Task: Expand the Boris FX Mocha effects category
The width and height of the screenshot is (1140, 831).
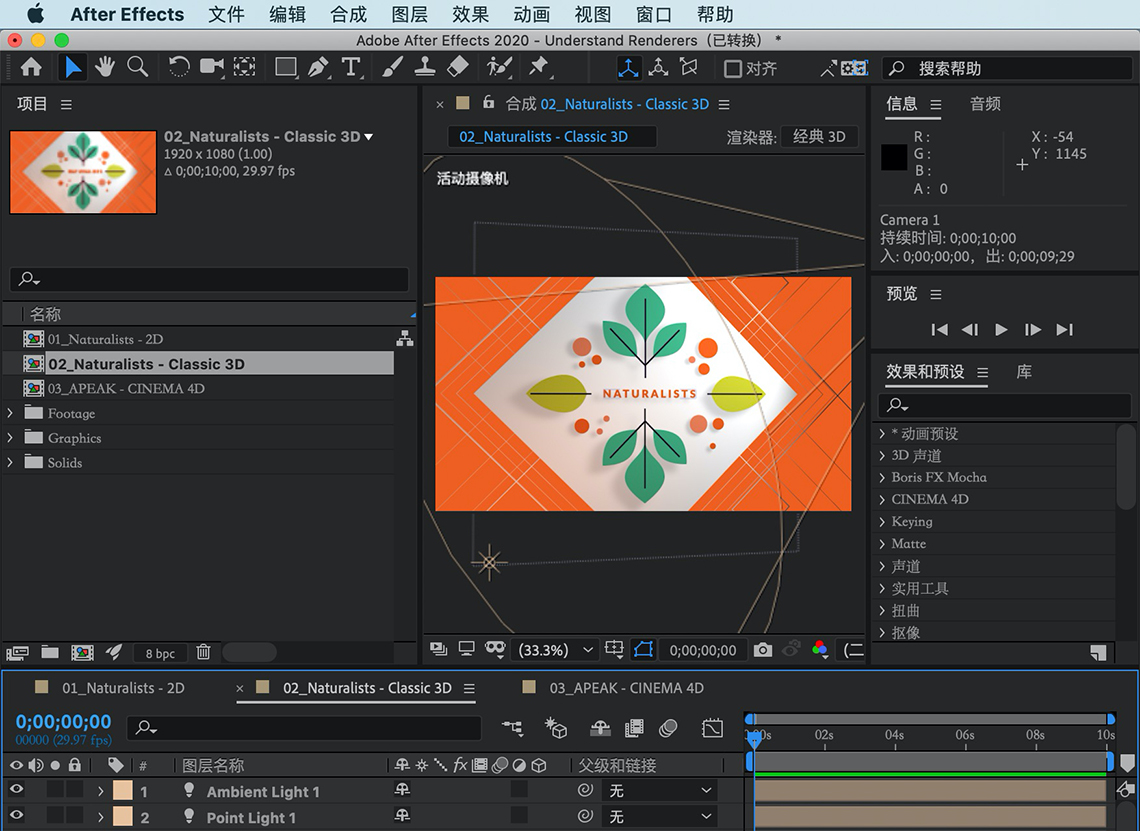Action: 881,477
